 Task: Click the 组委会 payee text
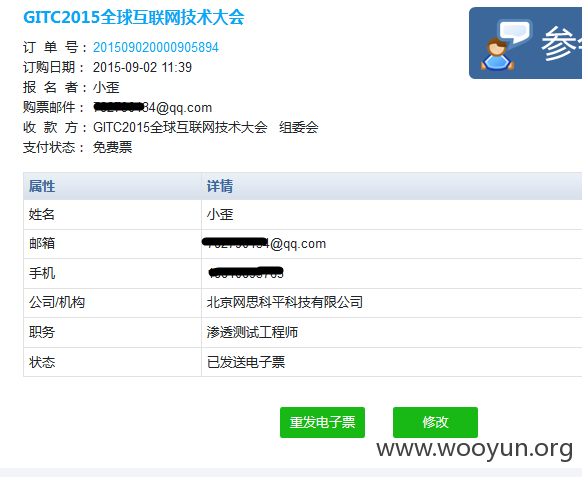[299, 128]
